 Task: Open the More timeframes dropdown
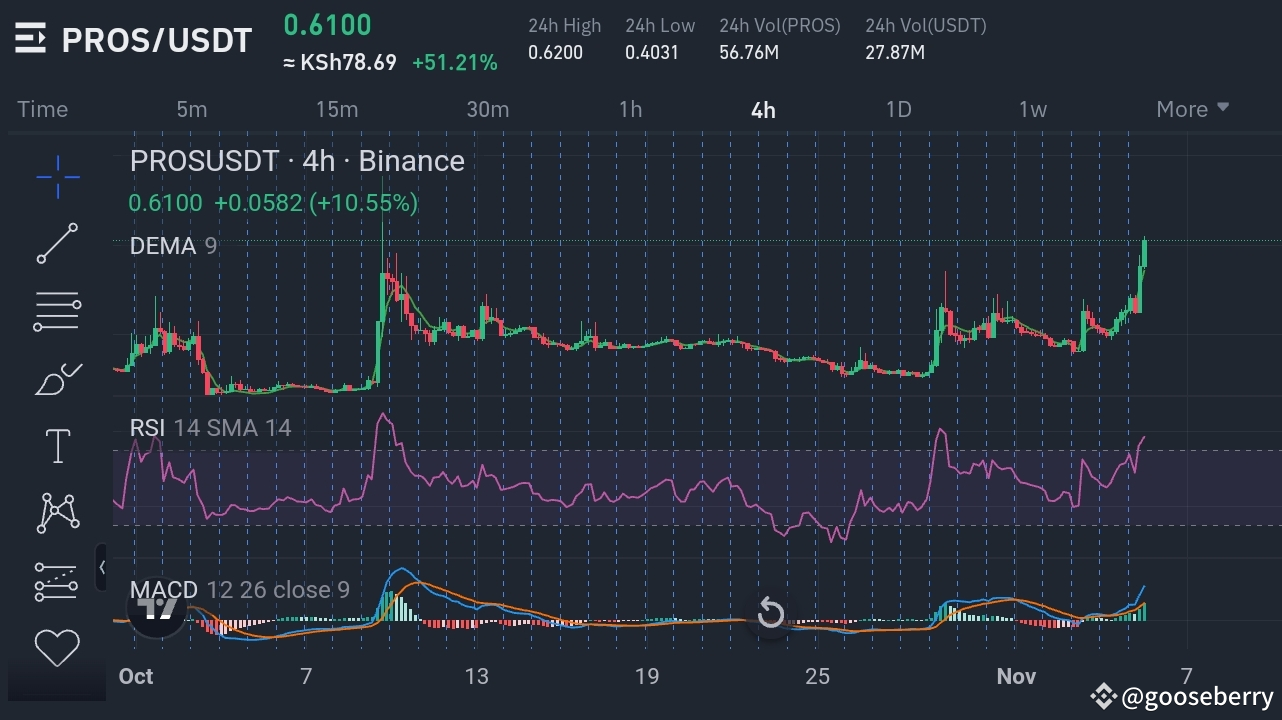tap(1192, 109)
